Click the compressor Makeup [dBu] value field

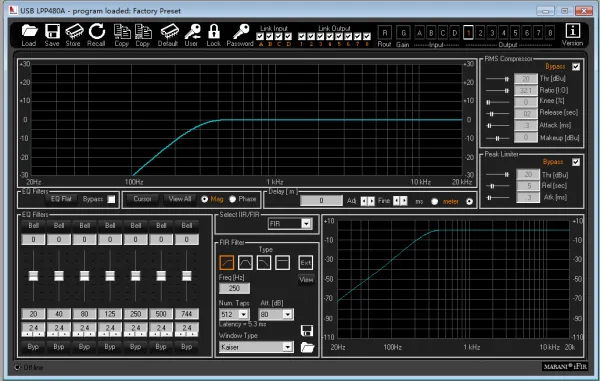(526, 137)
